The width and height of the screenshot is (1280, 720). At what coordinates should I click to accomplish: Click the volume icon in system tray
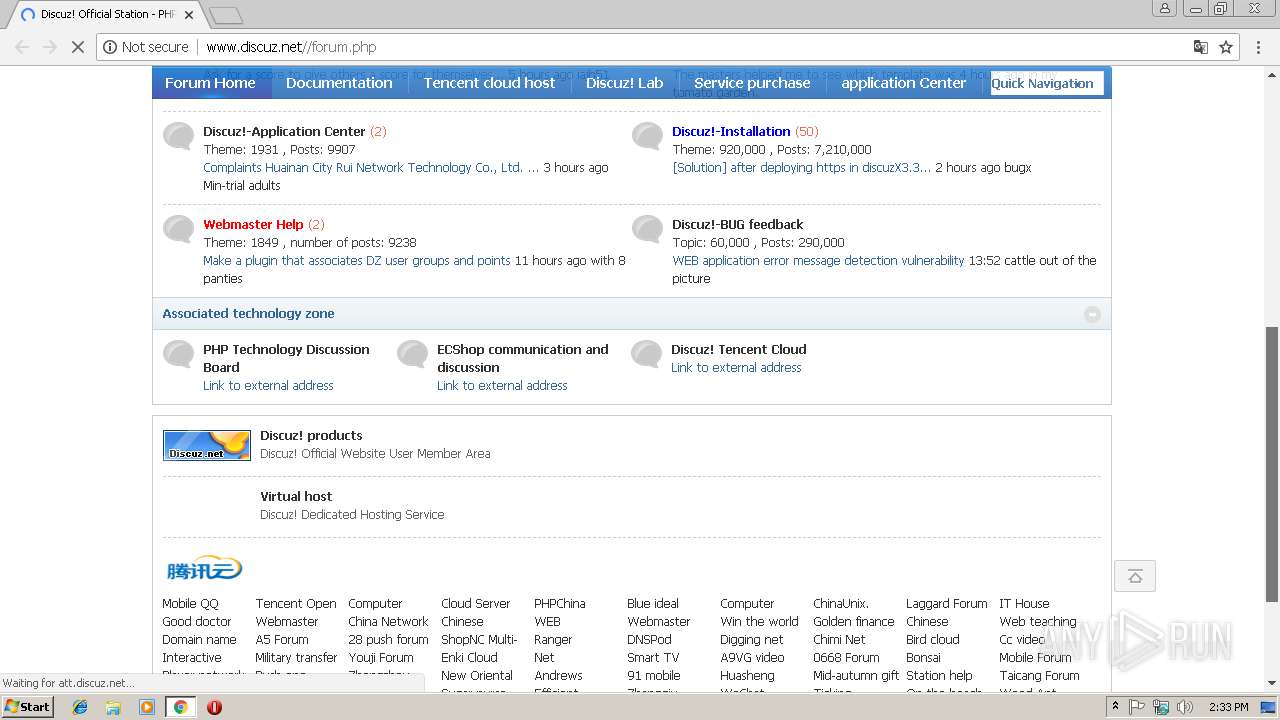(1185, 706)
